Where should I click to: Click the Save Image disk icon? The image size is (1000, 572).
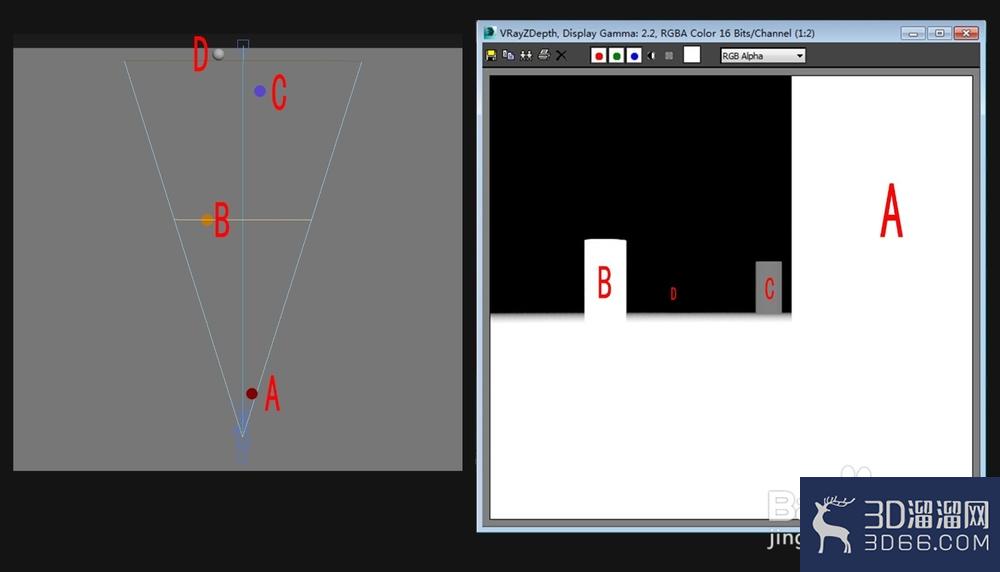coord(490,55)
